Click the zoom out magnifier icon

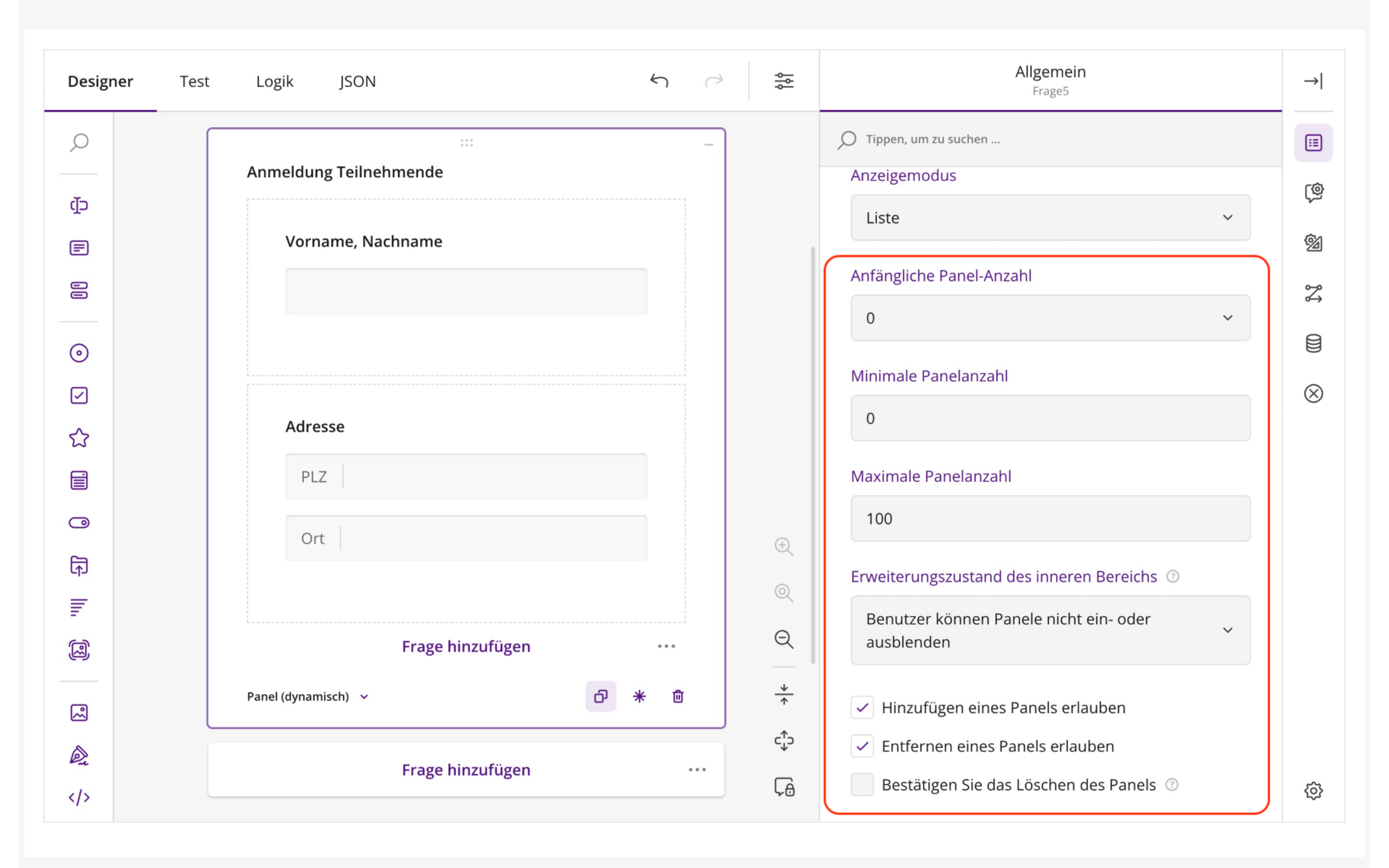784,639
